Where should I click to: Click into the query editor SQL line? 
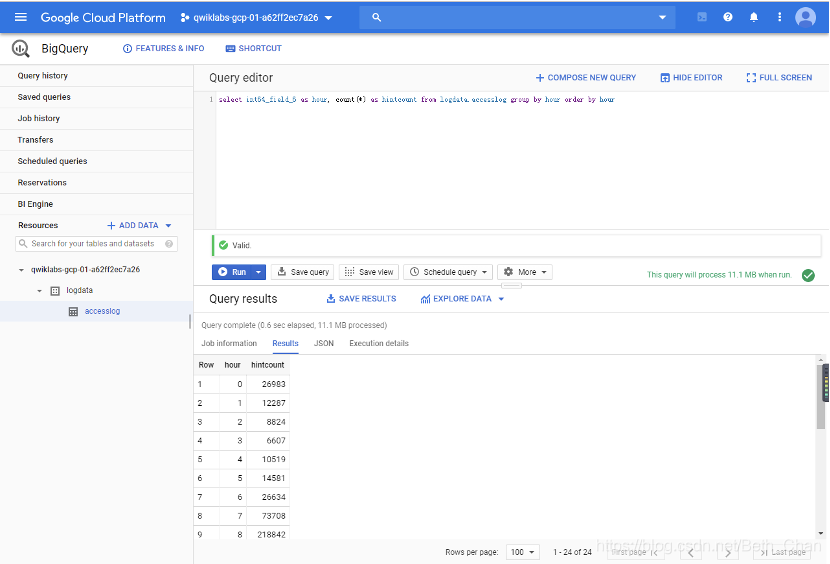417,100
